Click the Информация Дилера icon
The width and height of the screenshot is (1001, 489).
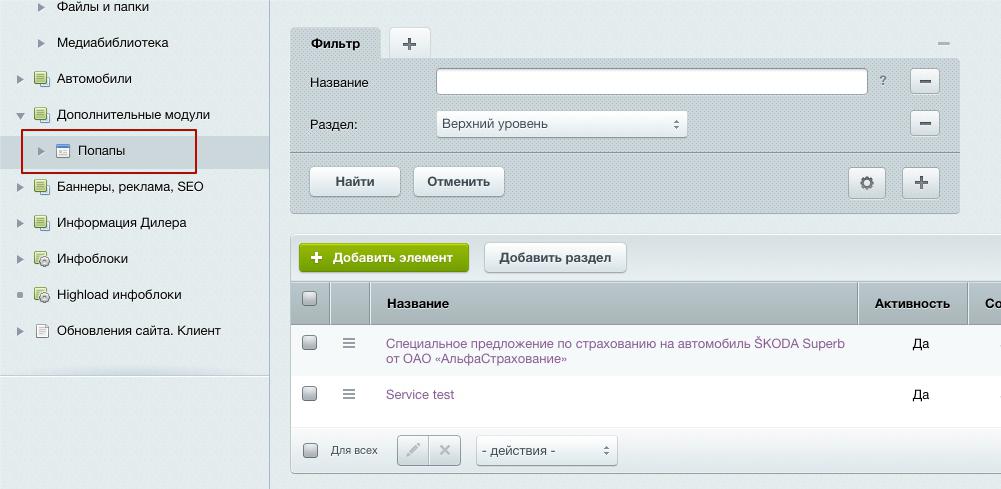(41, 223)
